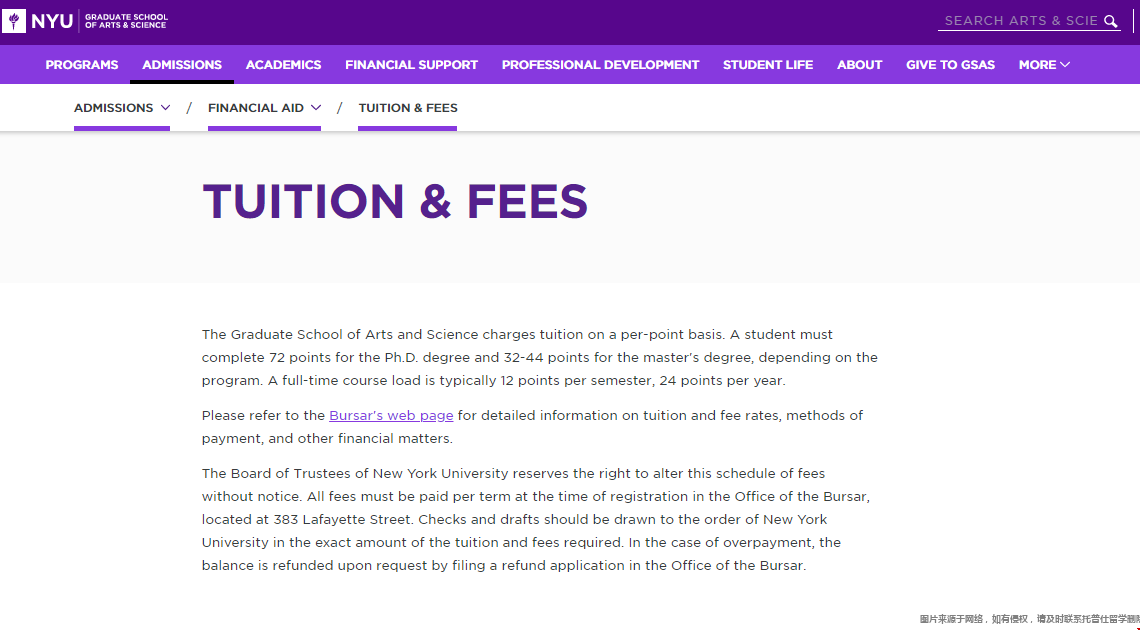Screen dimensions: 1140x630
Task: Click the Tuition & Fees page heading
Action: coord(395,201)
